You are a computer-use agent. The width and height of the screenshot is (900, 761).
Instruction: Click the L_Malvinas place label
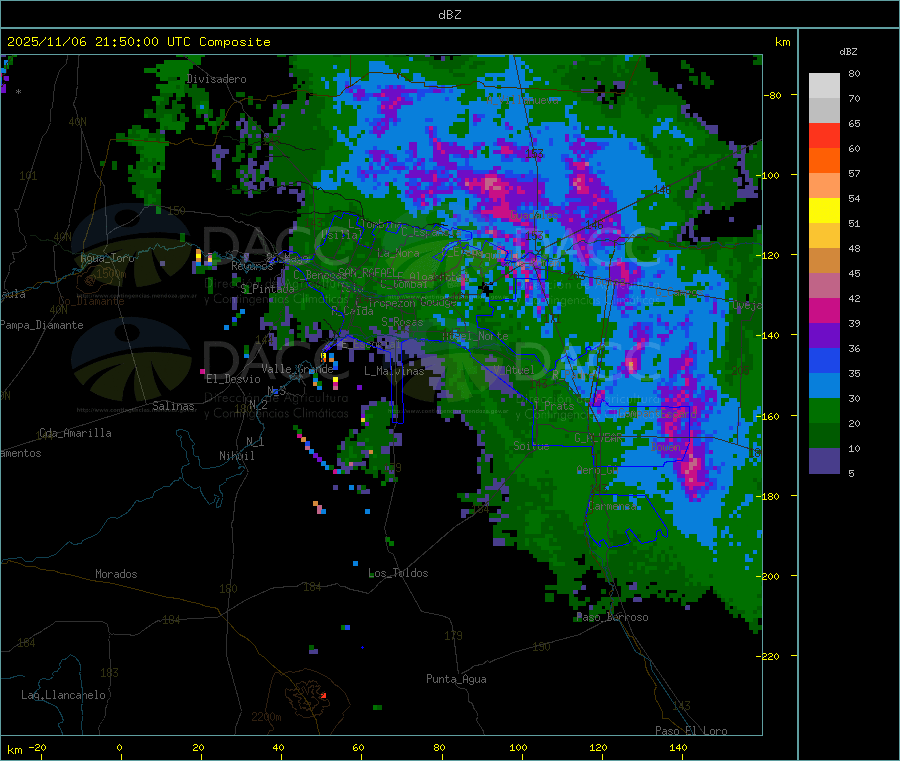click(x=394, y=371)
